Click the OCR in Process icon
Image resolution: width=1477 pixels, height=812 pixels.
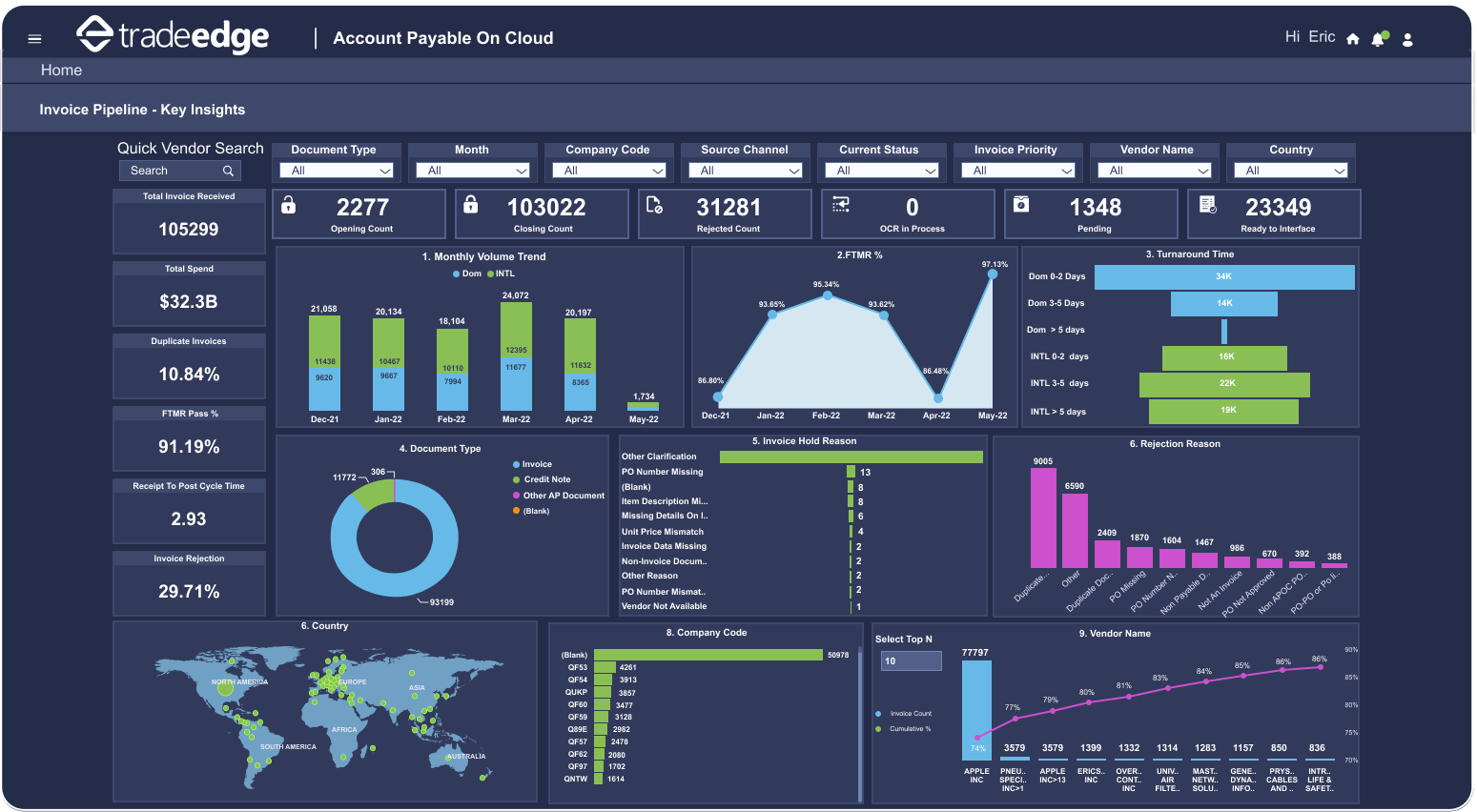[x=840, y=205]
